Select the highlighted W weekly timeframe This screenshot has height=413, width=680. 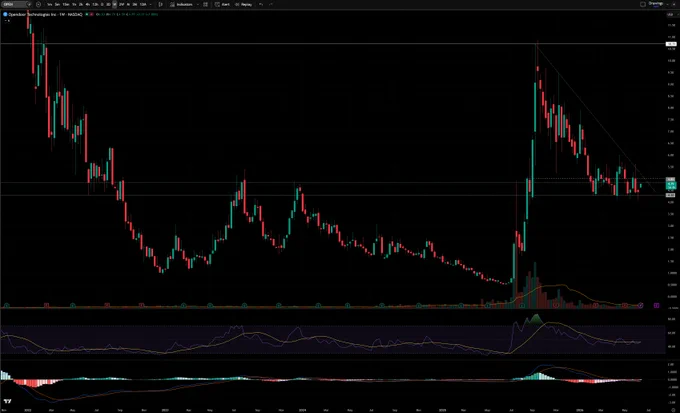tap(114, 4)
